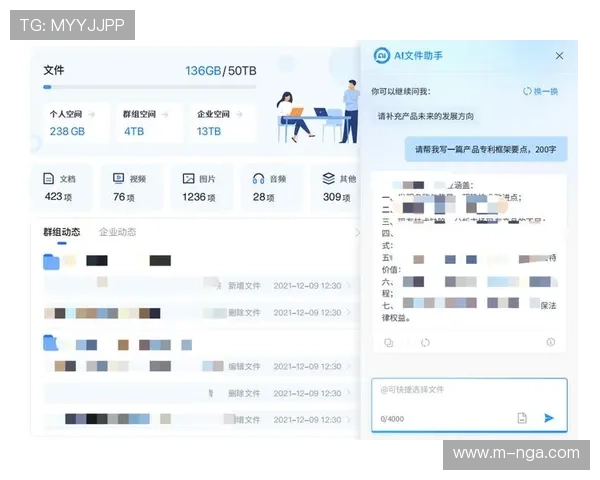Open 个人空间 238 GB card
Viewport: 600px width, 480px height.
[77, 123]
